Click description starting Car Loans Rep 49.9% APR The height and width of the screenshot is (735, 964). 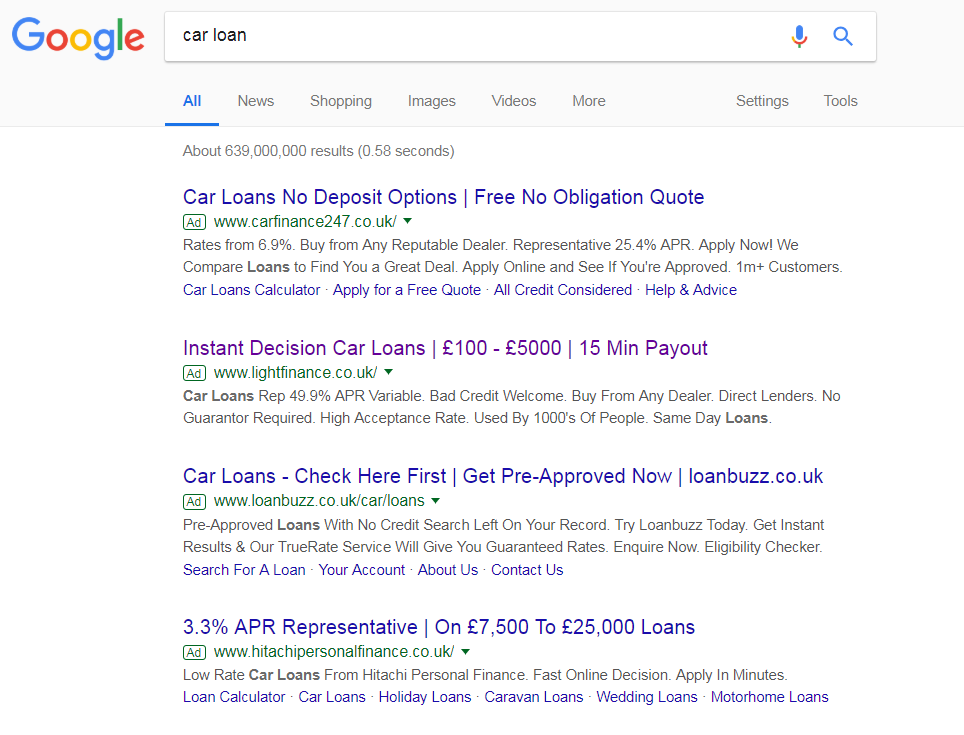pyautogui.click(x=512, y=407)
